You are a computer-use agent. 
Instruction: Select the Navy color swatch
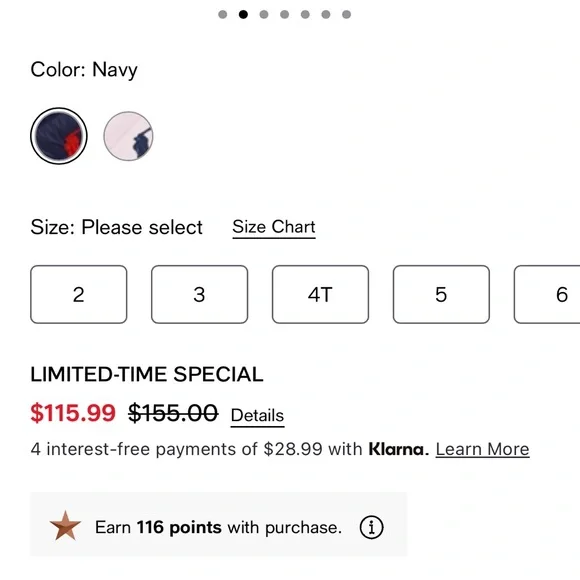pyautogui.click(x=59, y=136)
